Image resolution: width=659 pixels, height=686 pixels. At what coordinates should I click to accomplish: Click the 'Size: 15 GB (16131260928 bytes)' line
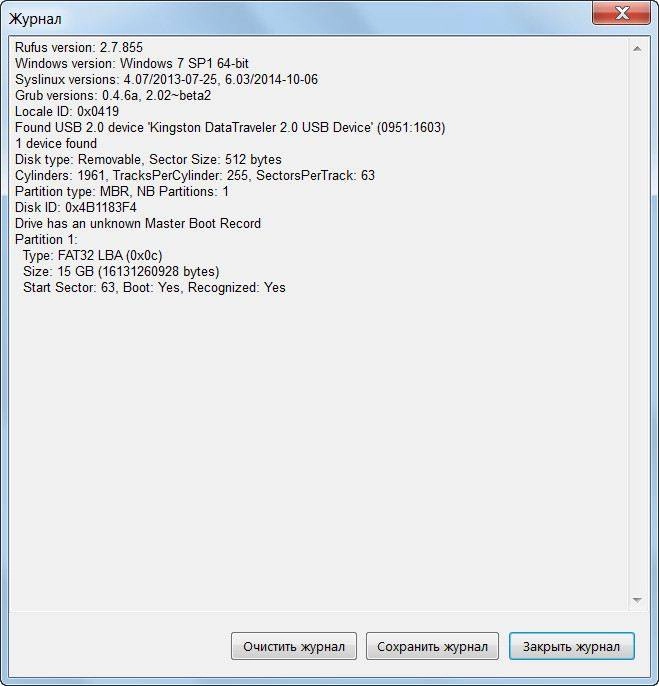coord(121,271)
